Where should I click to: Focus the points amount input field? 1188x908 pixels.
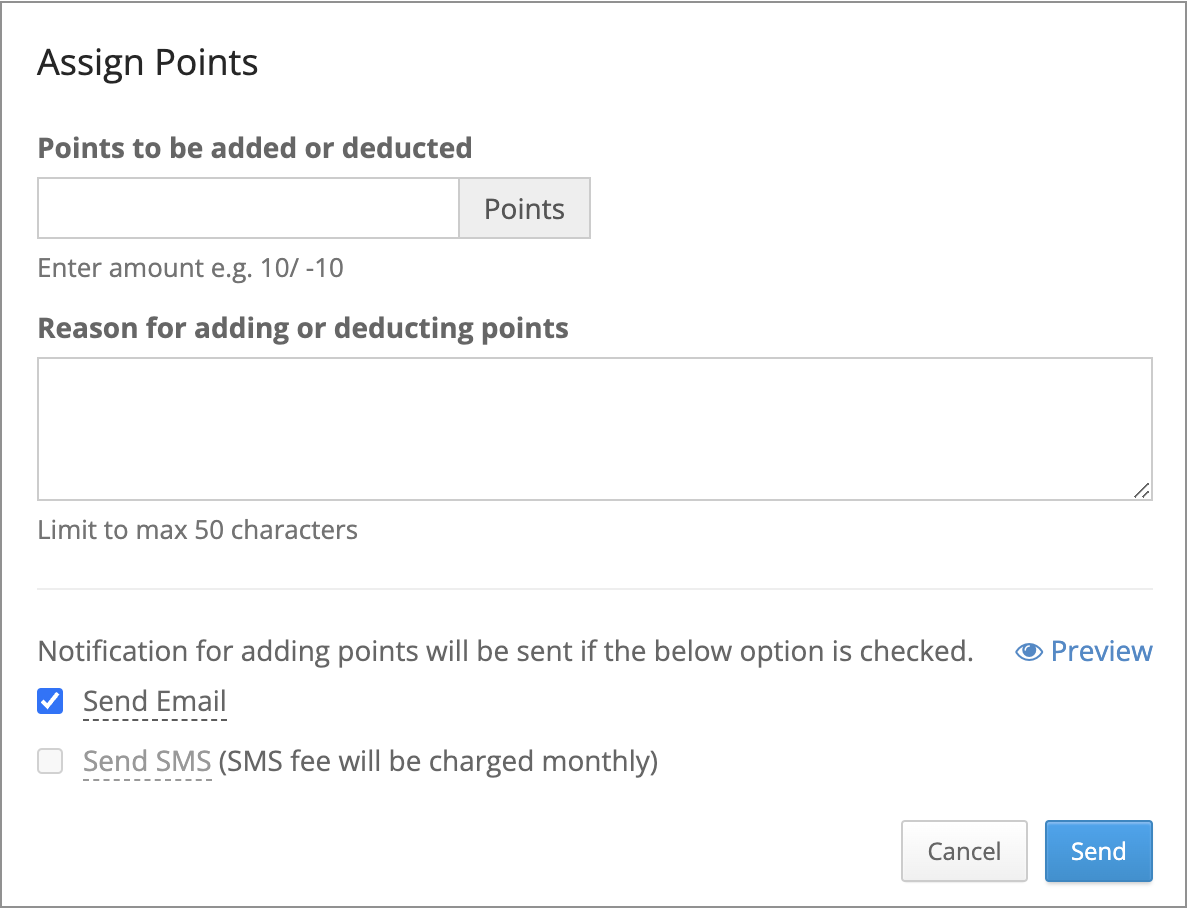coord(249,208)
